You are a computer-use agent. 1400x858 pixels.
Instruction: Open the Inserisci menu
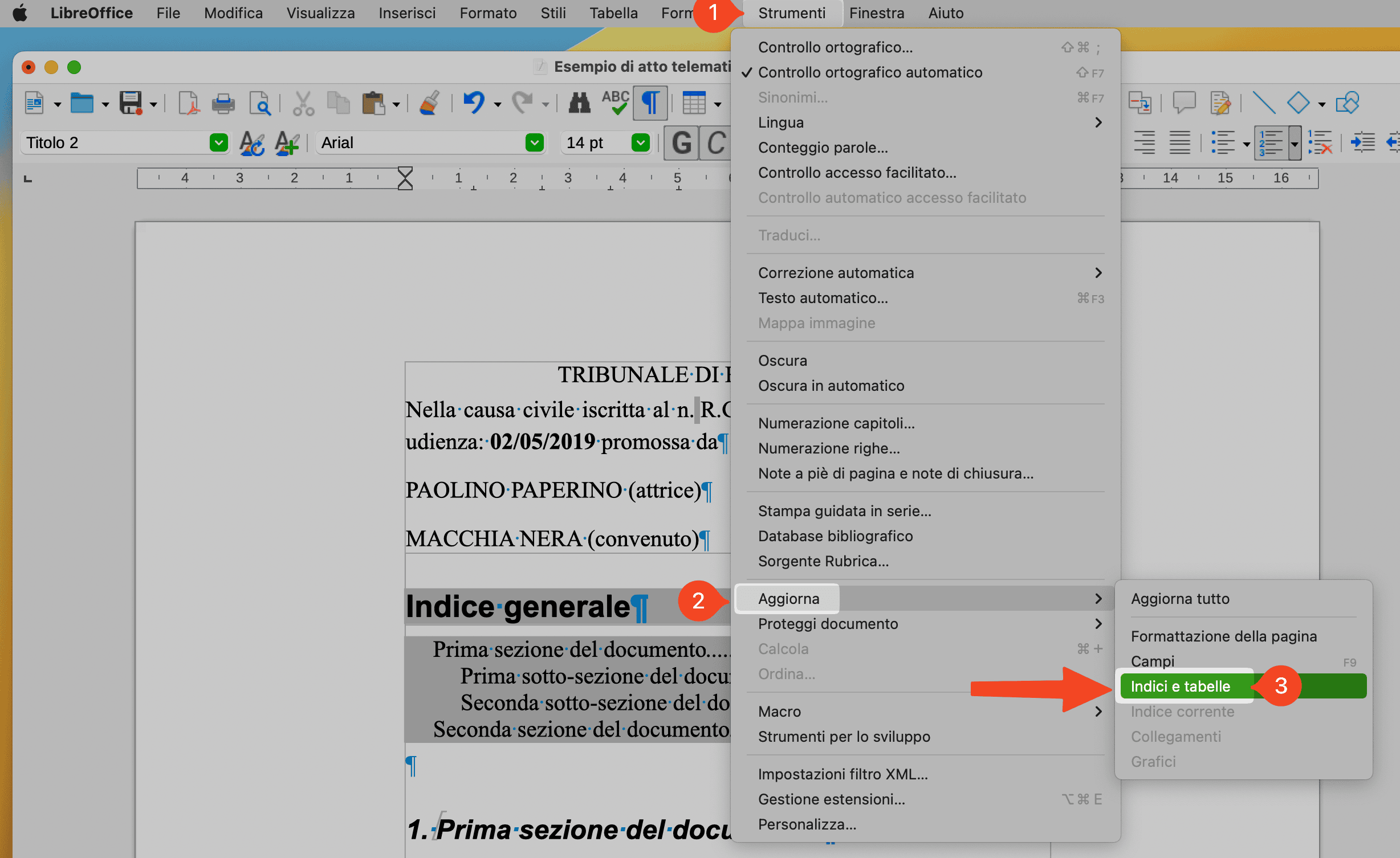tap(407, 13)
